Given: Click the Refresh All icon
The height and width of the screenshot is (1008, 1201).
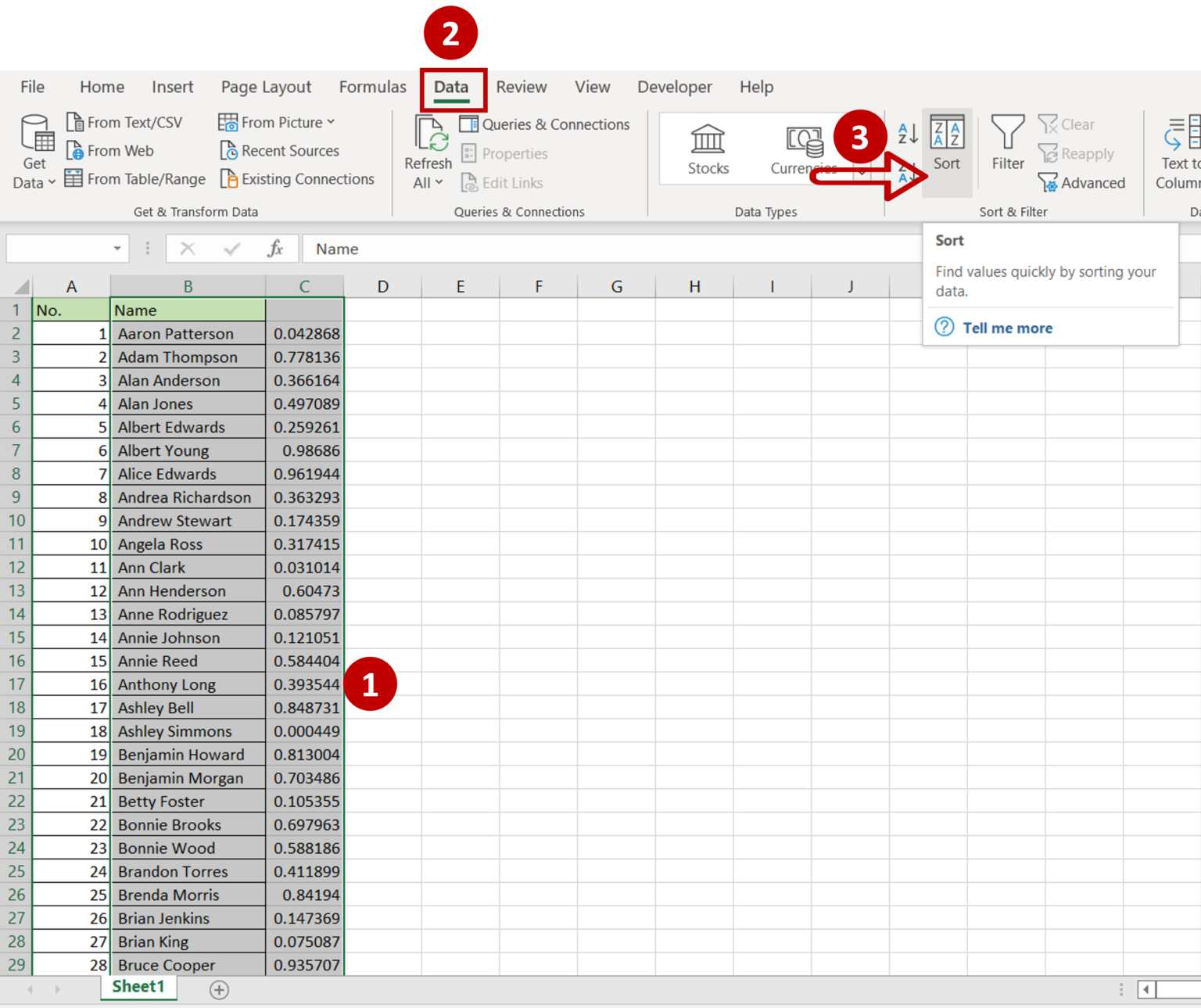Looking at the screenshot, I should click(431, 133).
